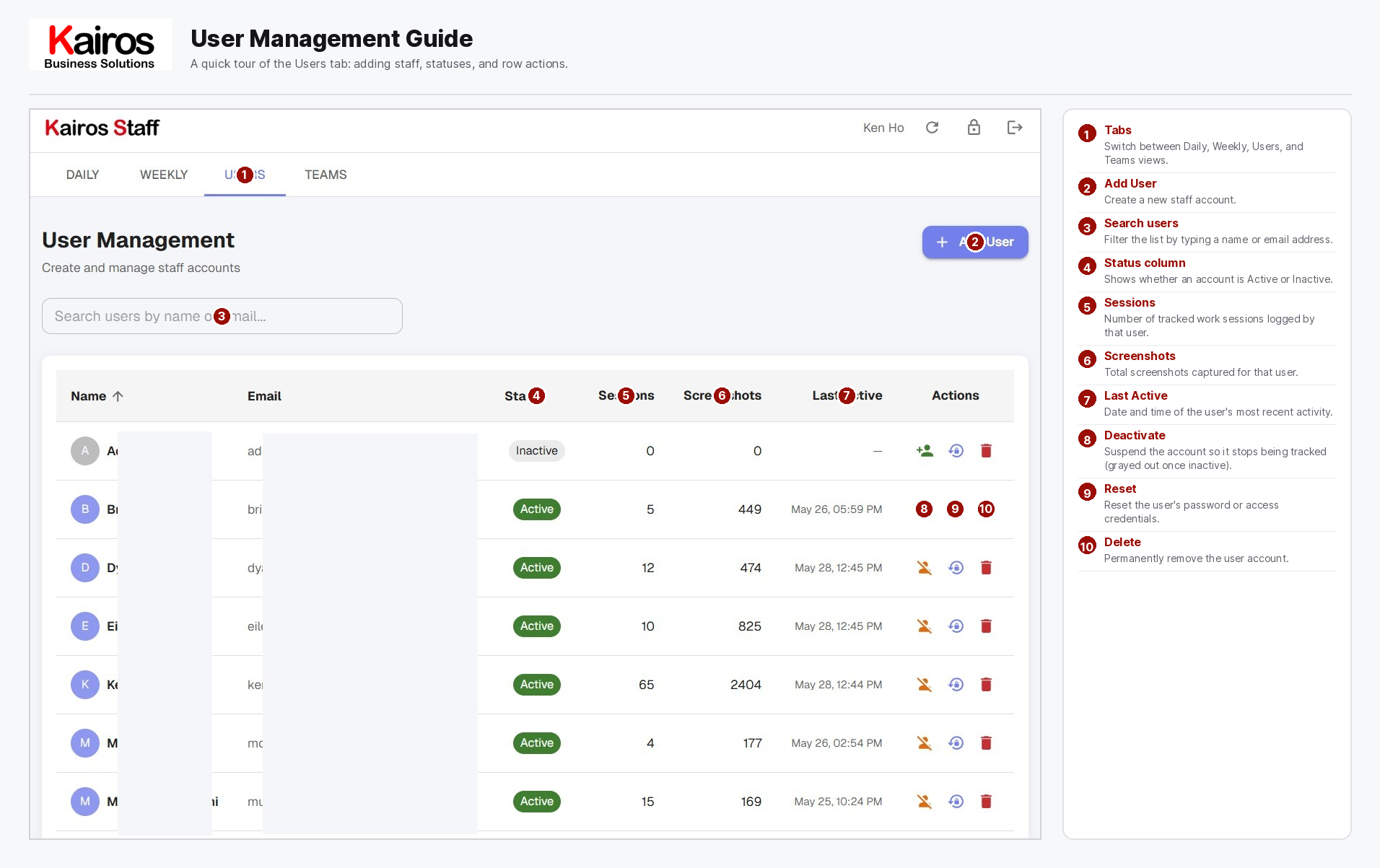This screenshot has height=868, width=1380.
Task: Open the WEEKLY tab
Action: 164,175
